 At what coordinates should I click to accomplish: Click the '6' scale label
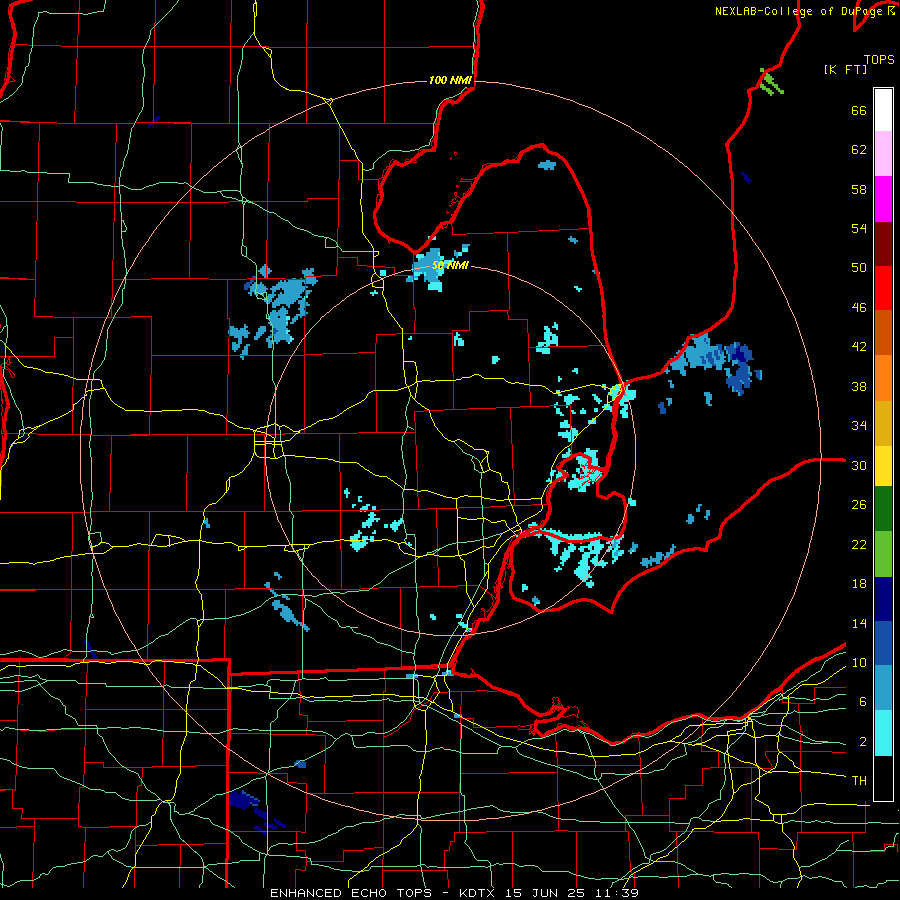click(862, 702)
